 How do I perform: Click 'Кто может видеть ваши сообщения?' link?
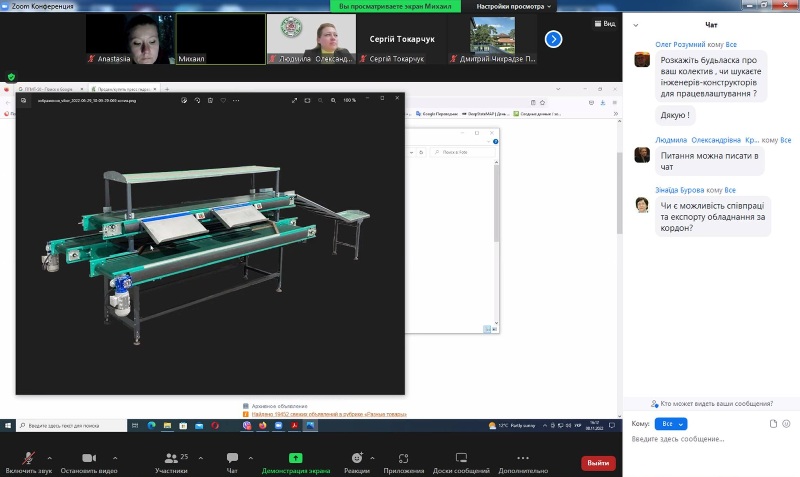tap(716, 404)
